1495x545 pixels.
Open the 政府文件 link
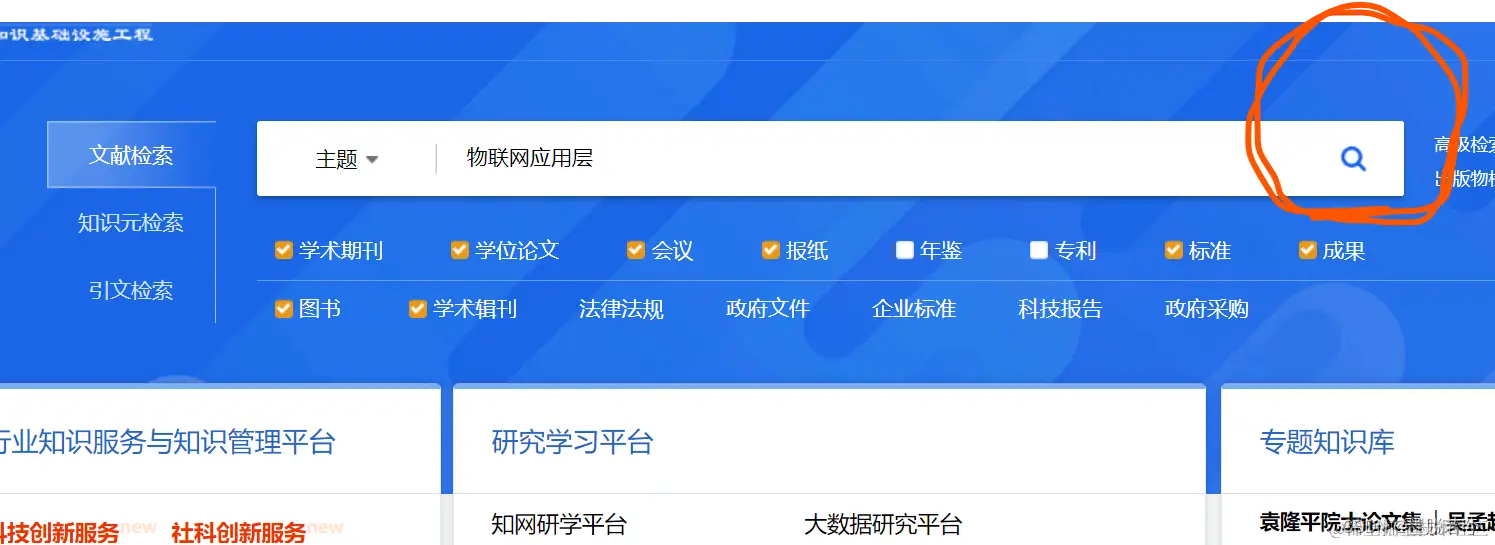(767, 309)
